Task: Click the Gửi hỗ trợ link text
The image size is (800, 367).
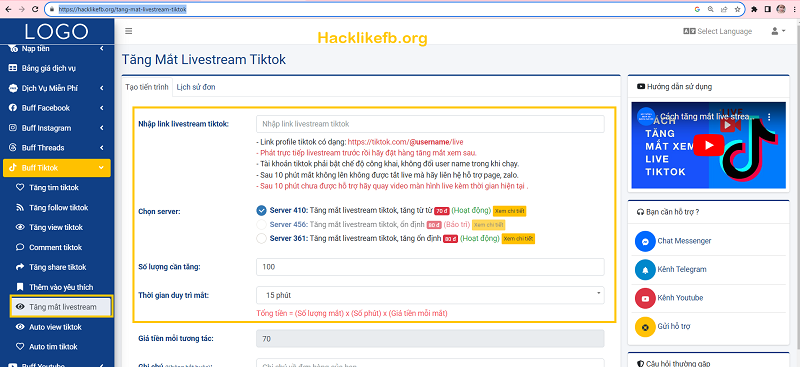Action: [x=674, y=327]
